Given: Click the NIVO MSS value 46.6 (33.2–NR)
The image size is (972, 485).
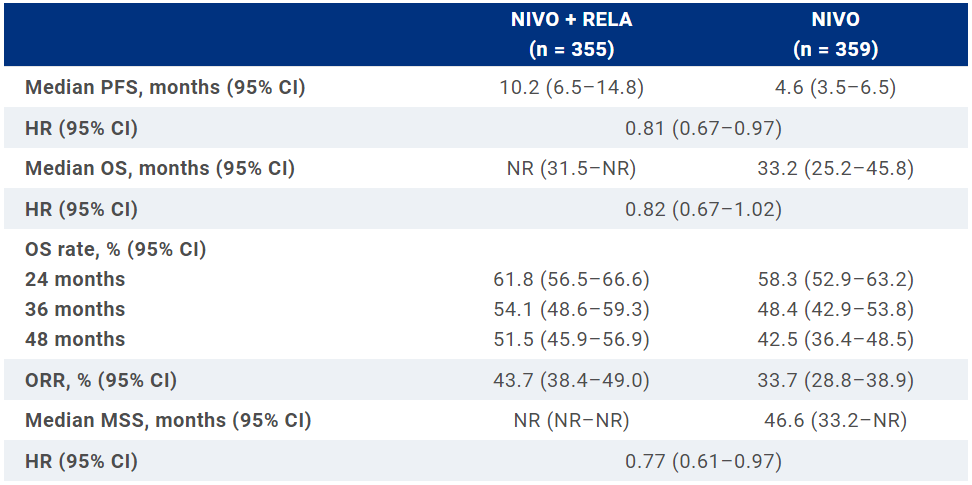Looking at the screenshot, I should (x=835, y=421).
